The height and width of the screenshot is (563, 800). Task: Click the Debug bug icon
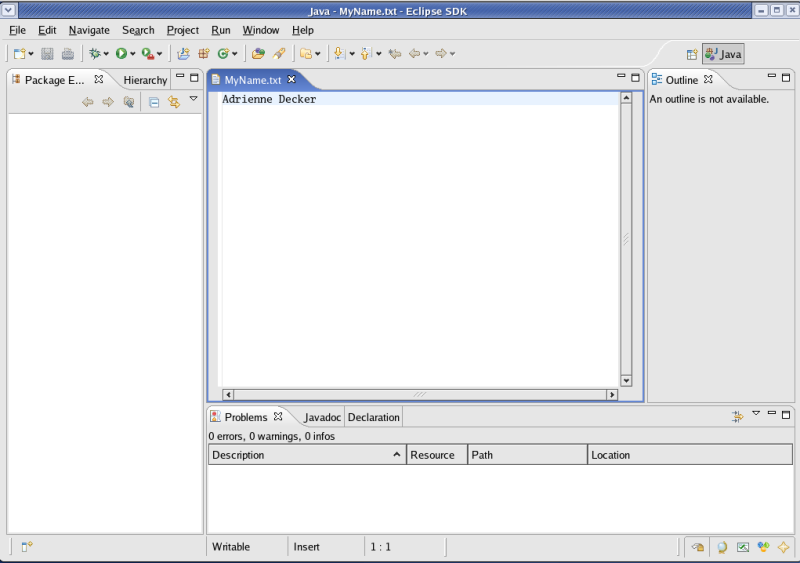coord(95,54)
